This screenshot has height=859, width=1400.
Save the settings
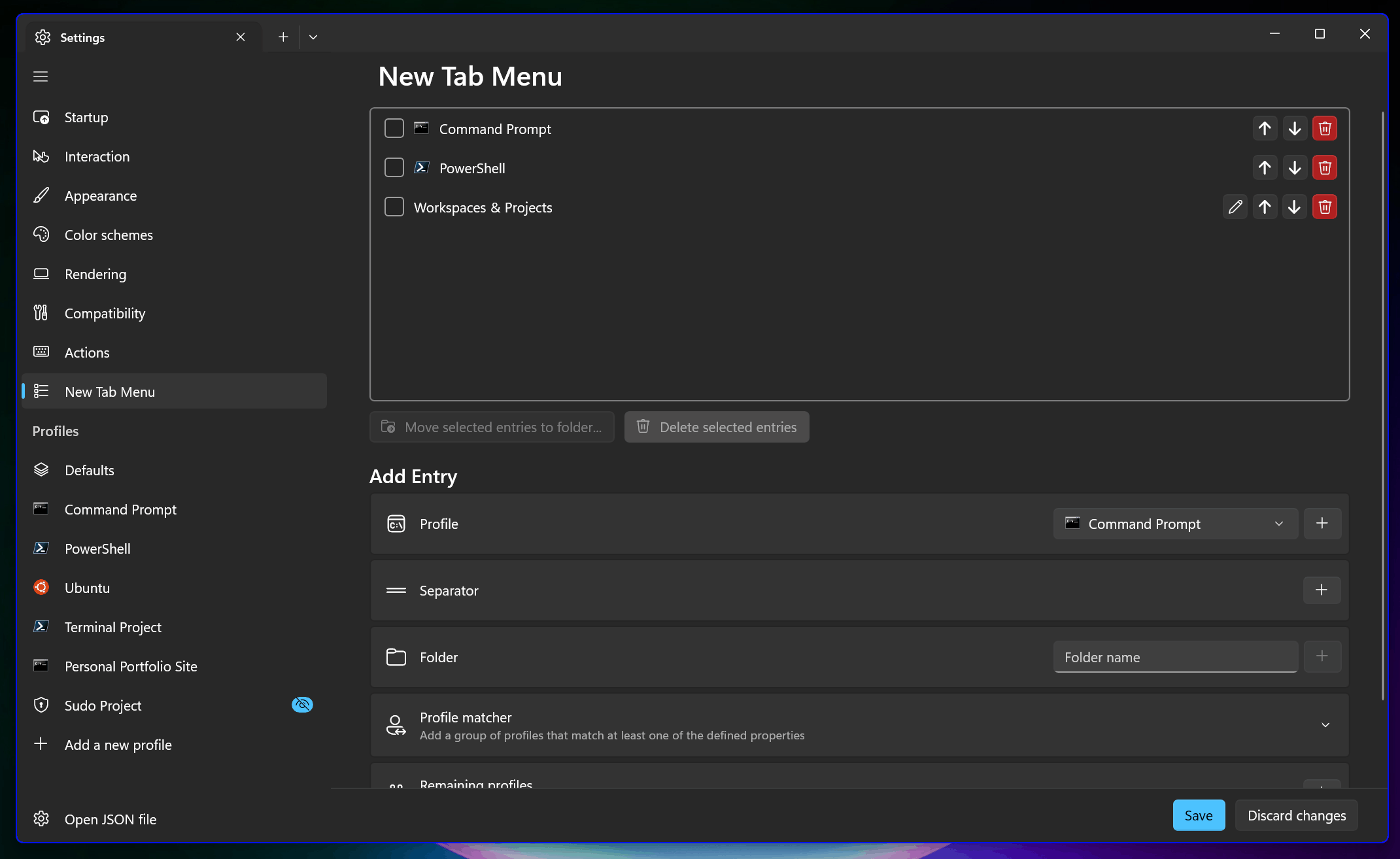1199,815
